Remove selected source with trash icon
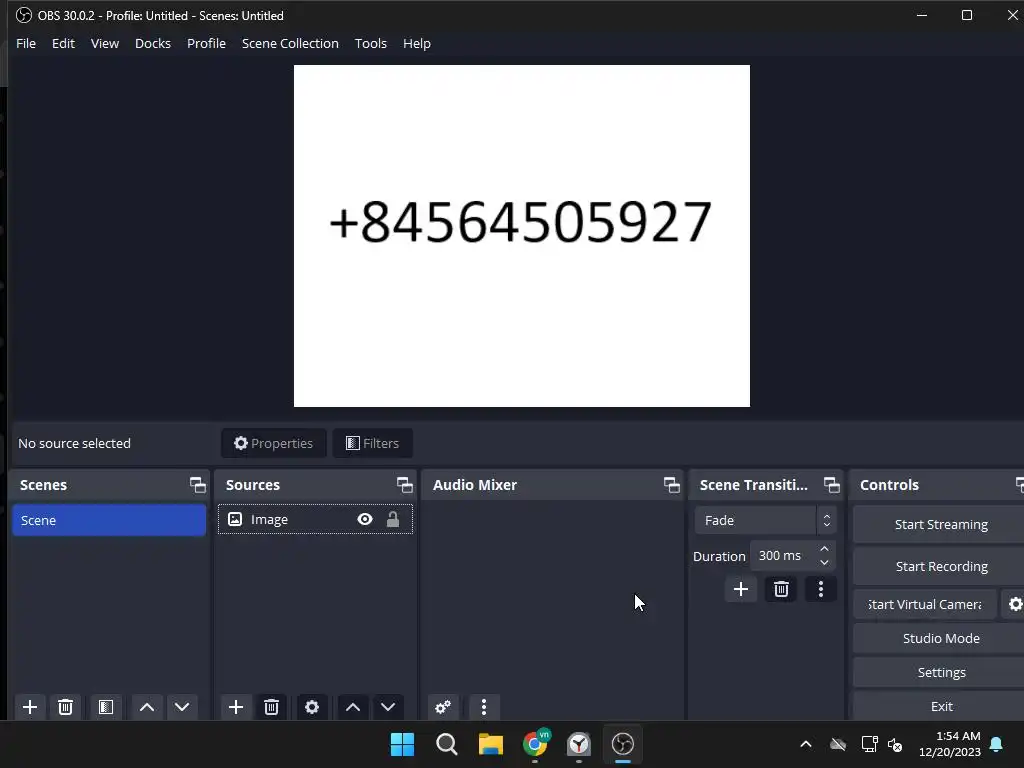 (271, 707)
